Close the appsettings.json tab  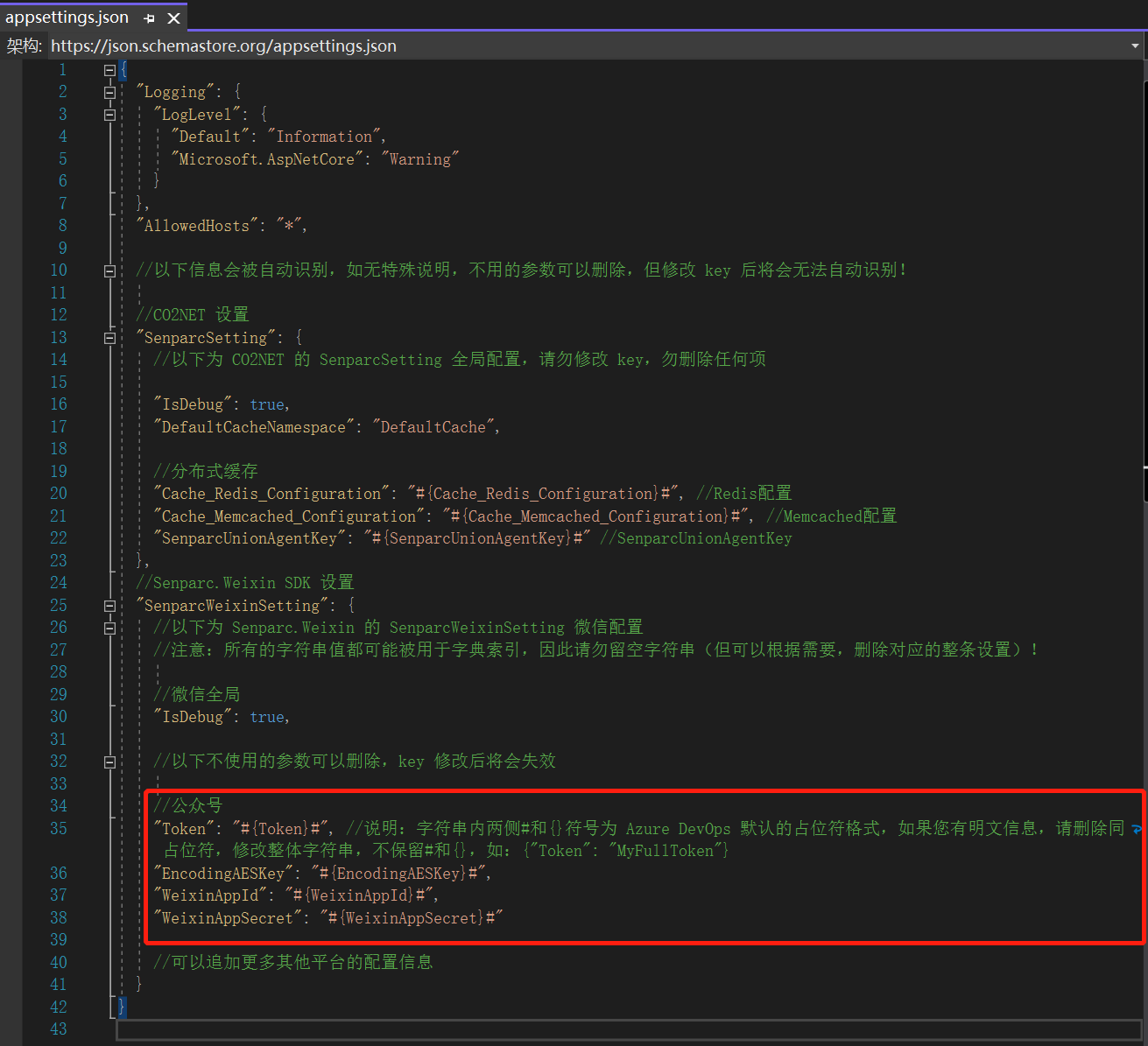point(174,18)
